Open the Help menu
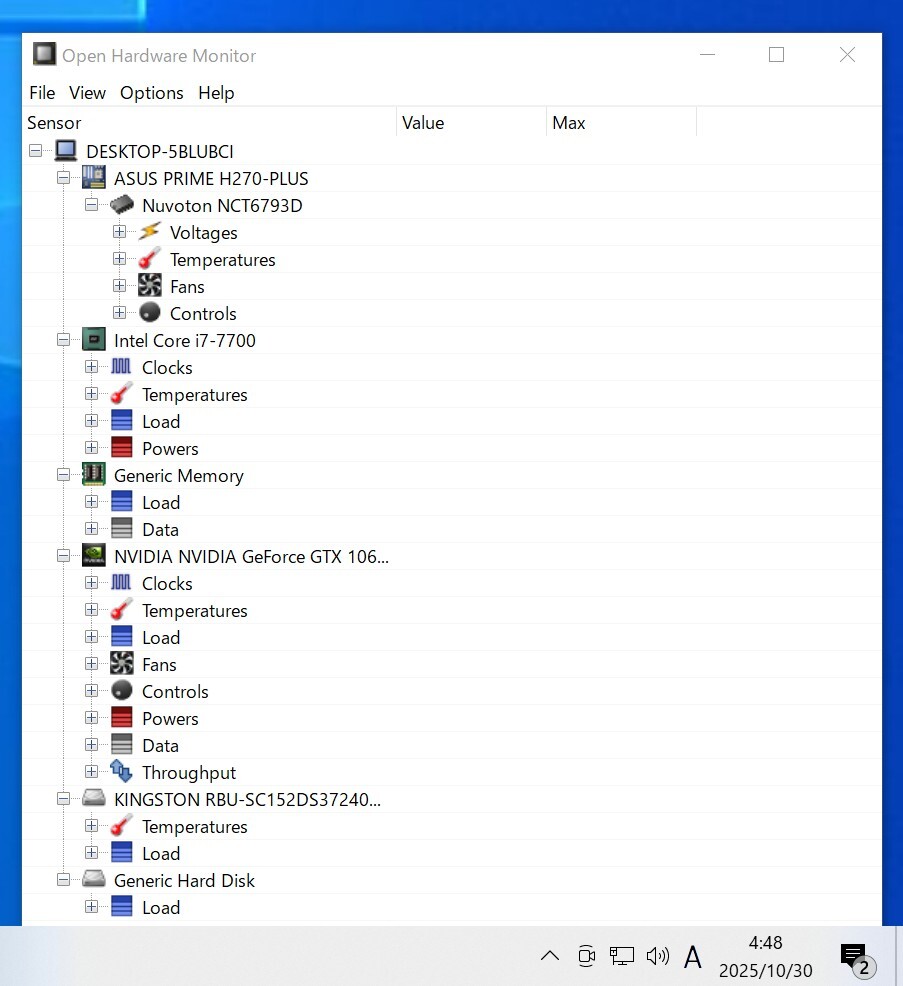Viewport: 903px width, 986px height. 216,92
